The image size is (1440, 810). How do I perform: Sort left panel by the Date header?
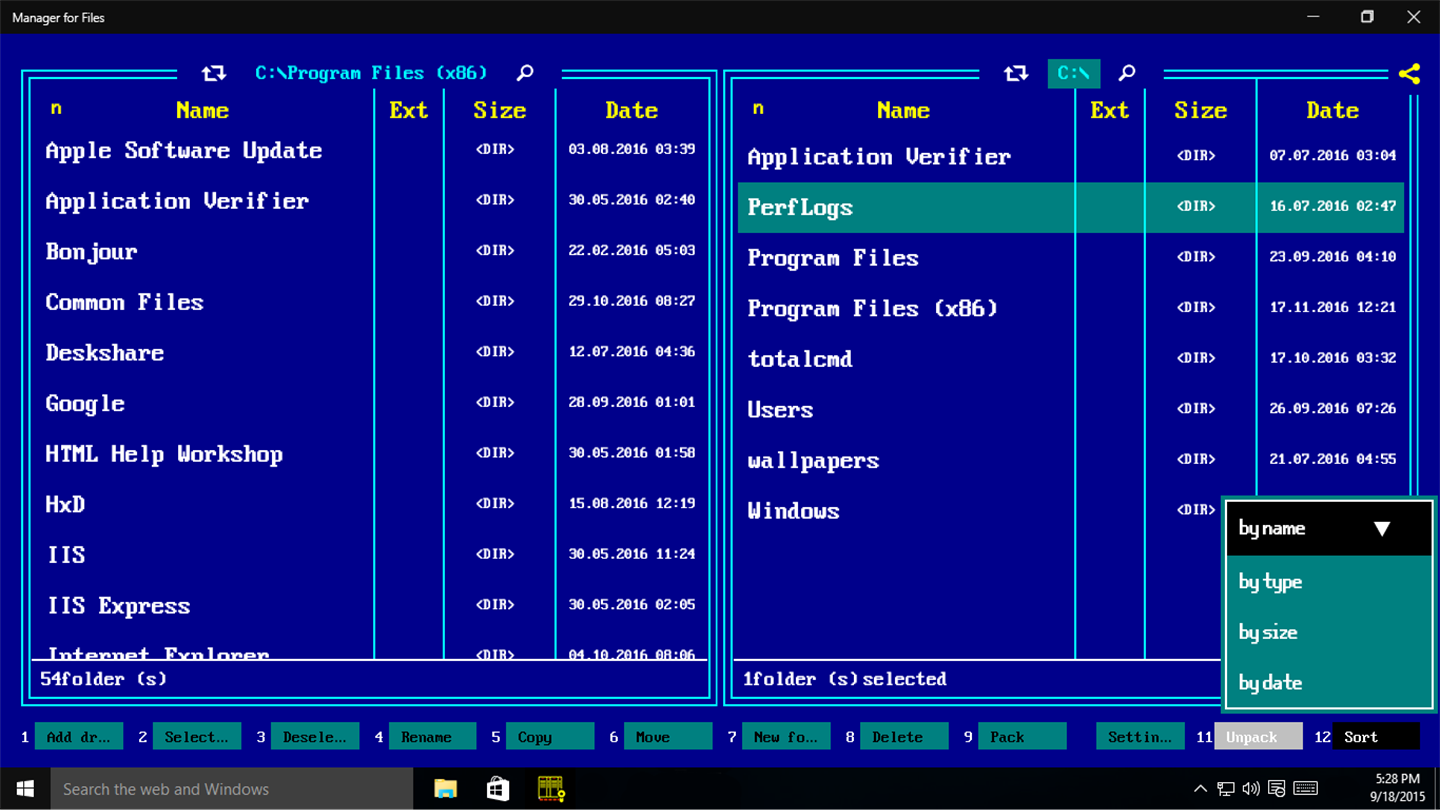click(x=631, y=110)
